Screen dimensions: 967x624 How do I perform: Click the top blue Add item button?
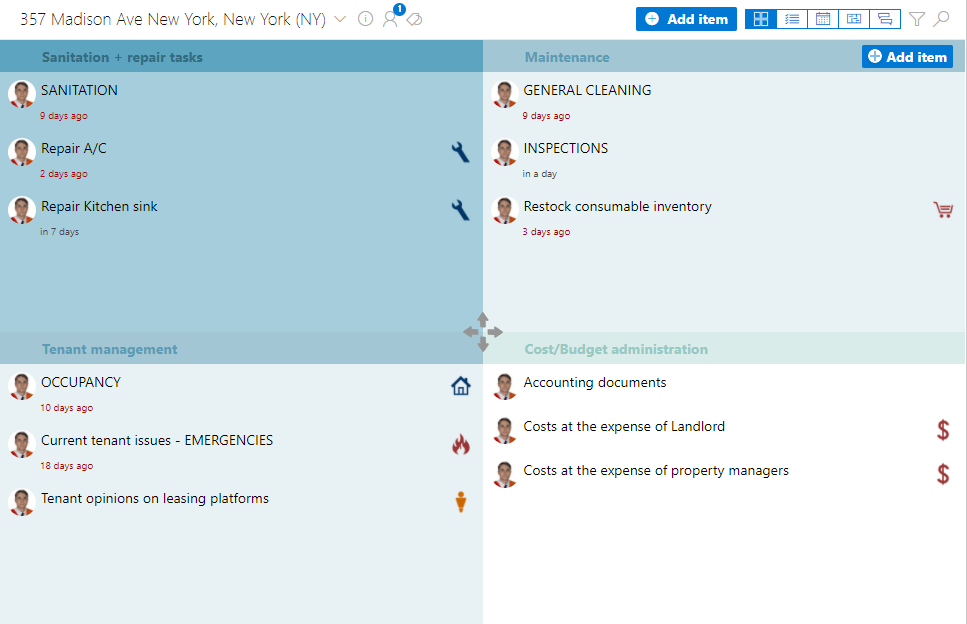click(686, 19)
